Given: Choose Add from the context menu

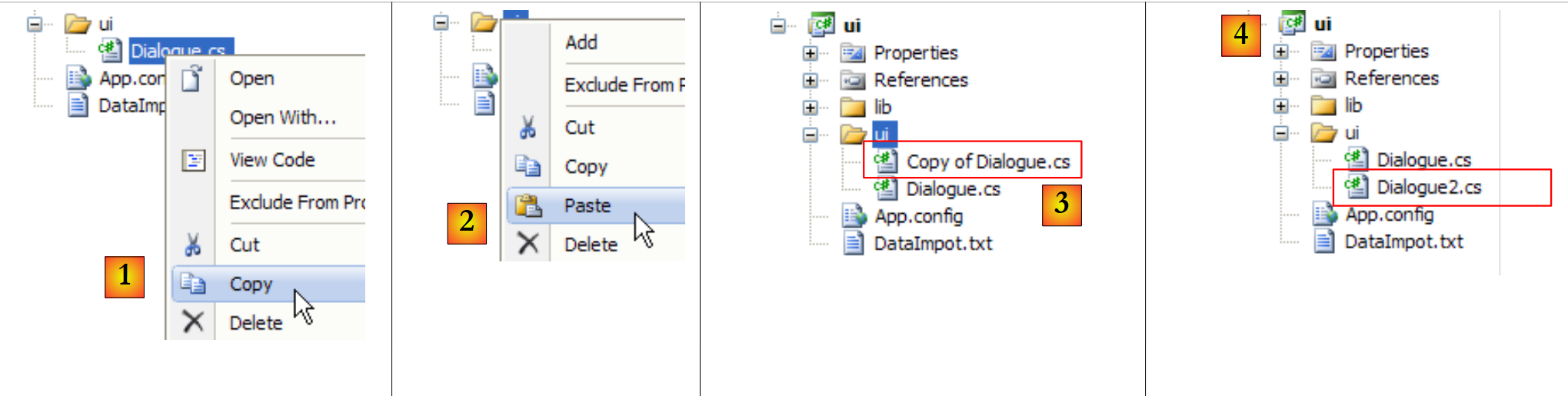Looking at the screenshot, I should pos(581,42).
